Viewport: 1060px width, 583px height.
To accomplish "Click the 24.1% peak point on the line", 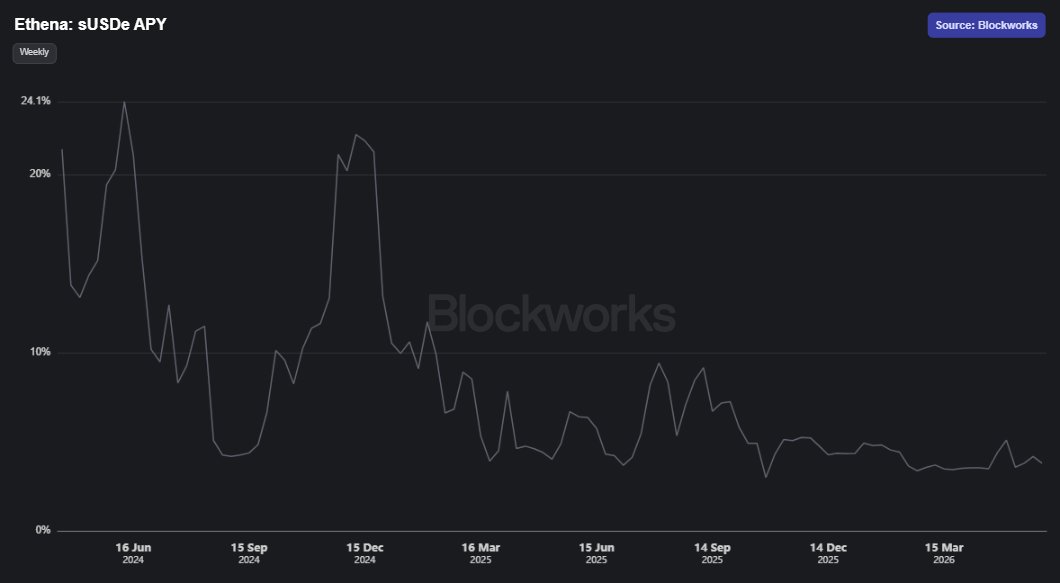I will click(124, 101).
